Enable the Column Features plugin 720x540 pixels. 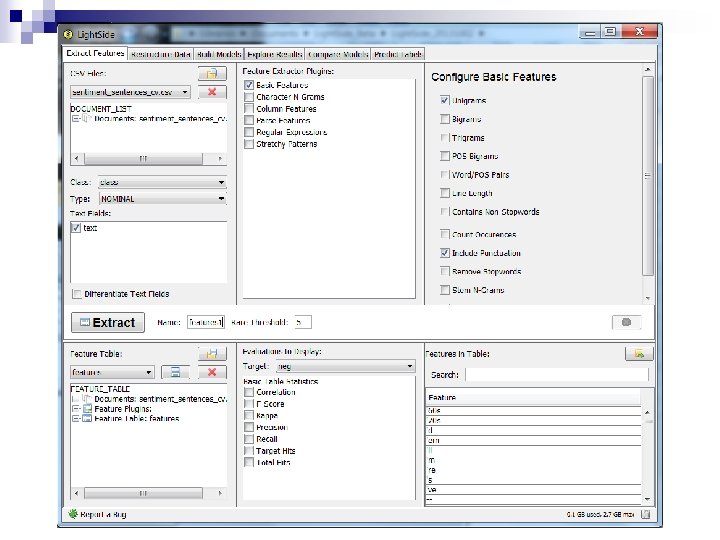point(249,109)
